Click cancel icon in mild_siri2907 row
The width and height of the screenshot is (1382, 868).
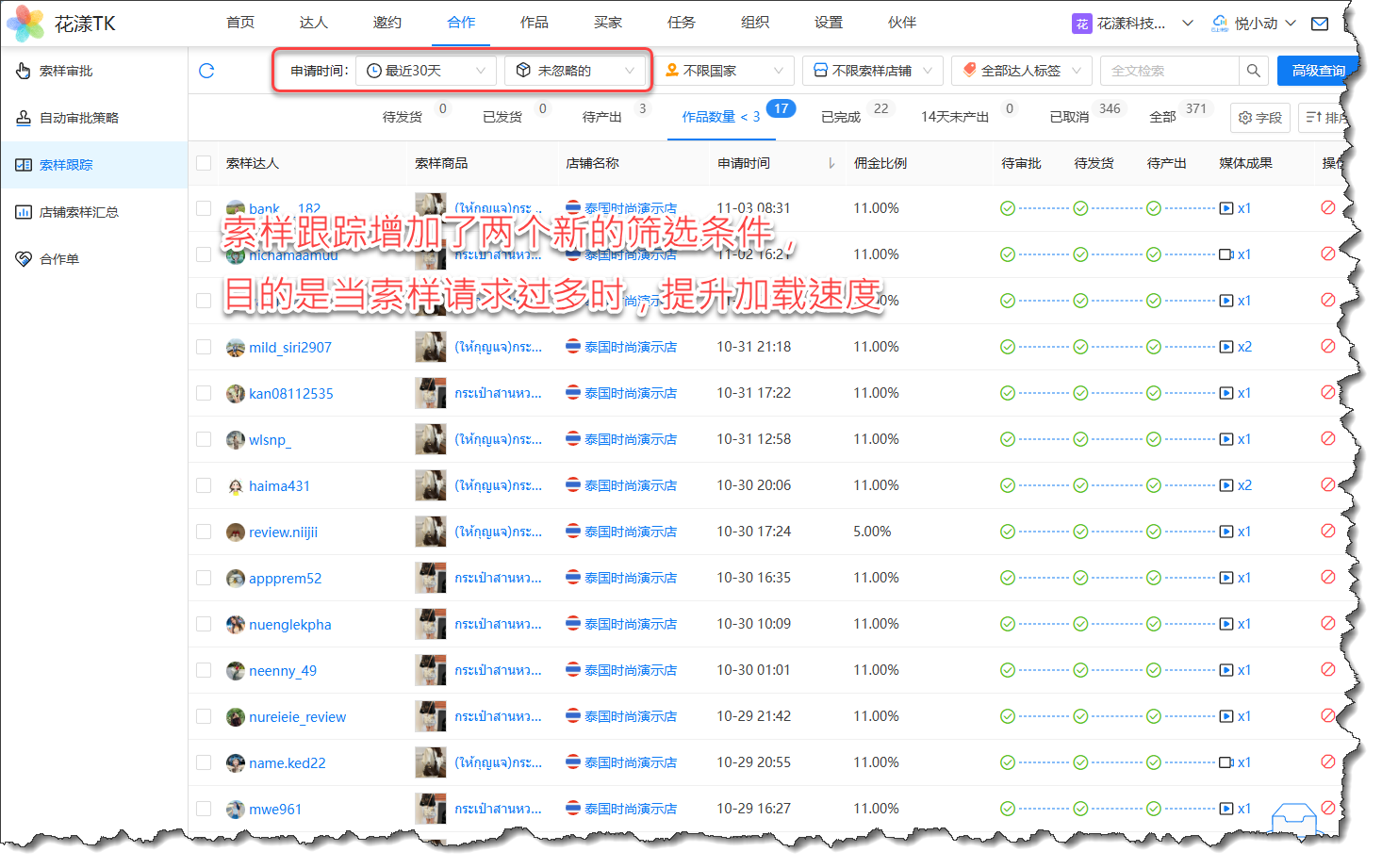pos(1327,346)
